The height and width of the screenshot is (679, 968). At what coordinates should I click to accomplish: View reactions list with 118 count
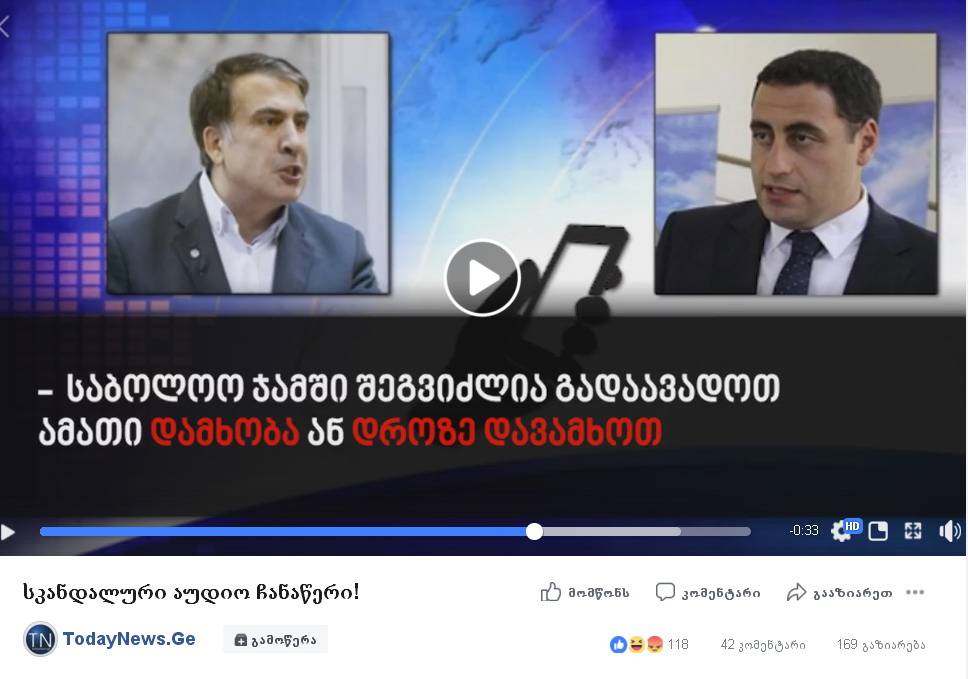coord(649,644)
